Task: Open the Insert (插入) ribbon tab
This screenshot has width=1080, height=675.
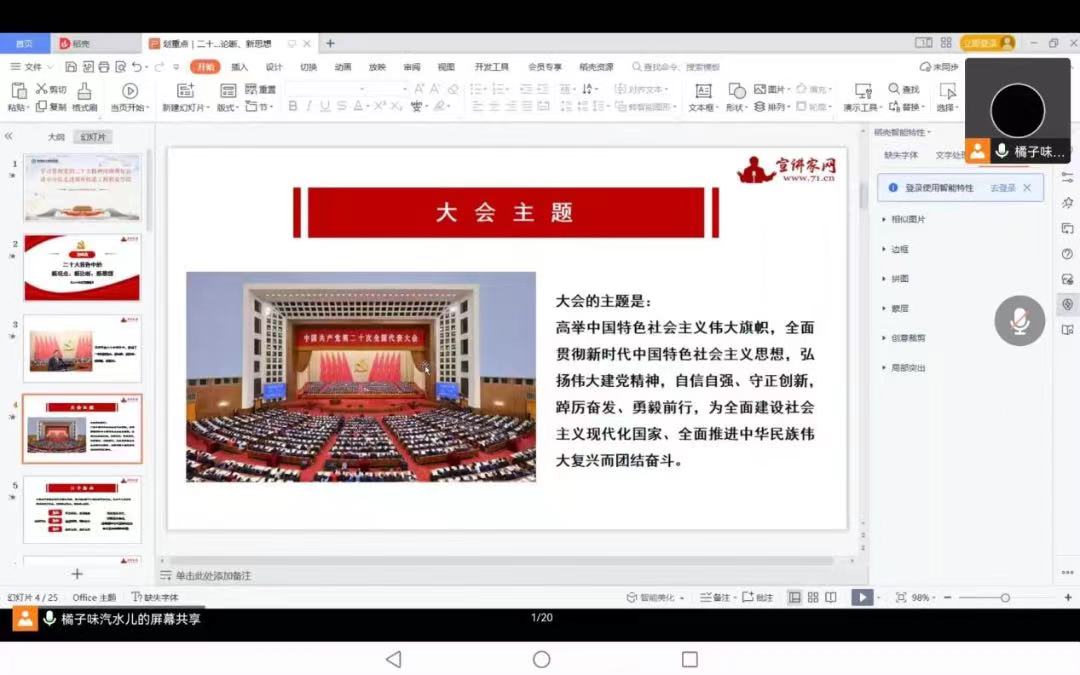Action: [239, 67]
